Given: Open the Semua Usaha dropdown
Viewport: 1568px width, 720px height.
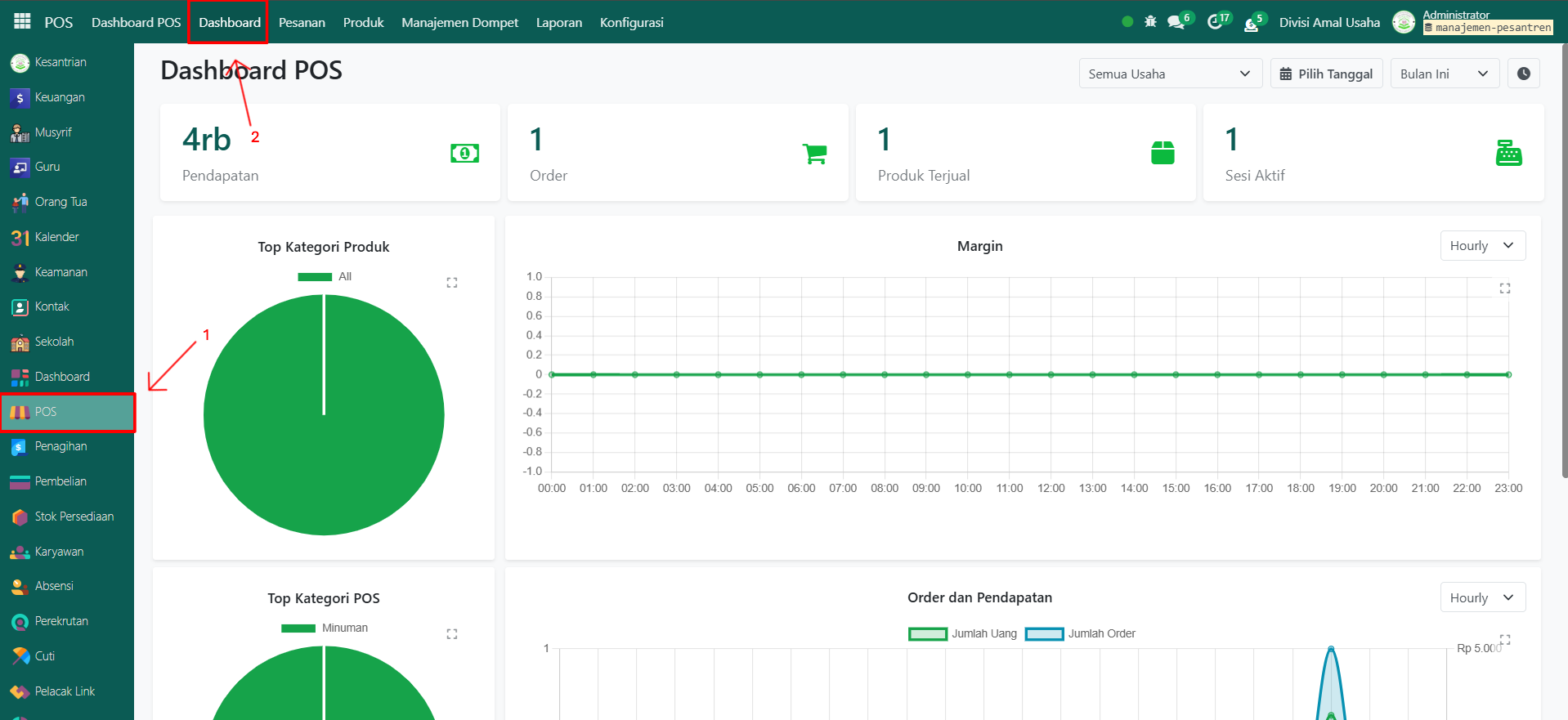Looking at the screenshot, I should pyautogui.click(x=1170, y=74).
